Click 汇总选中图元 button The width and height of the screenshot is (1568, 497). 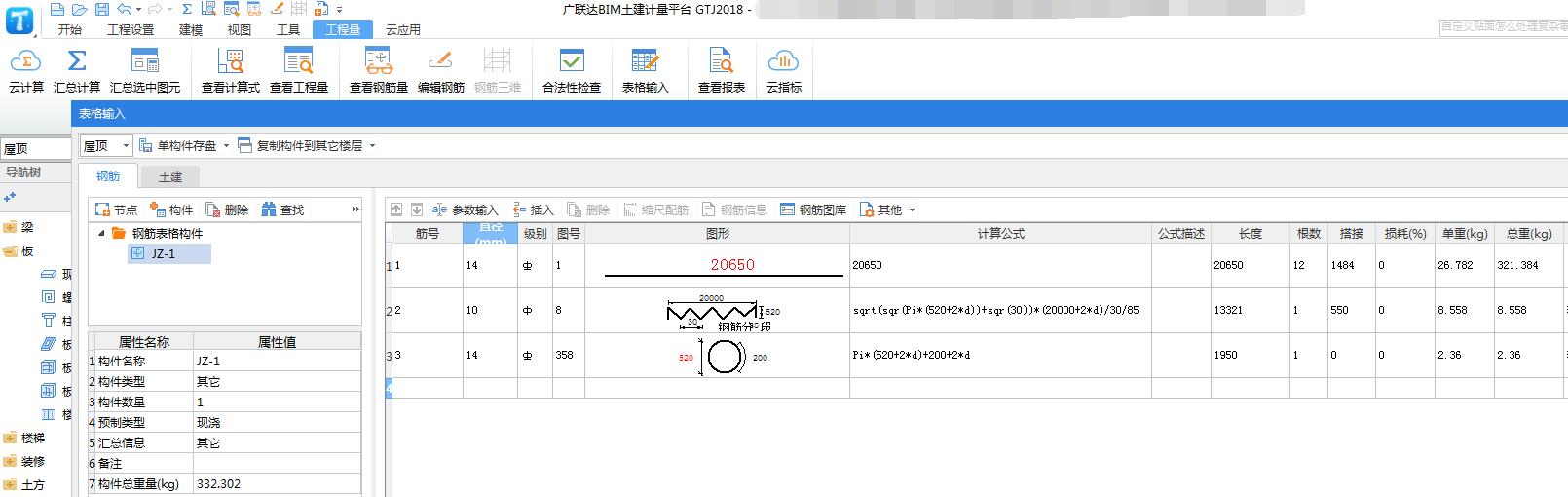coord(145,70)
